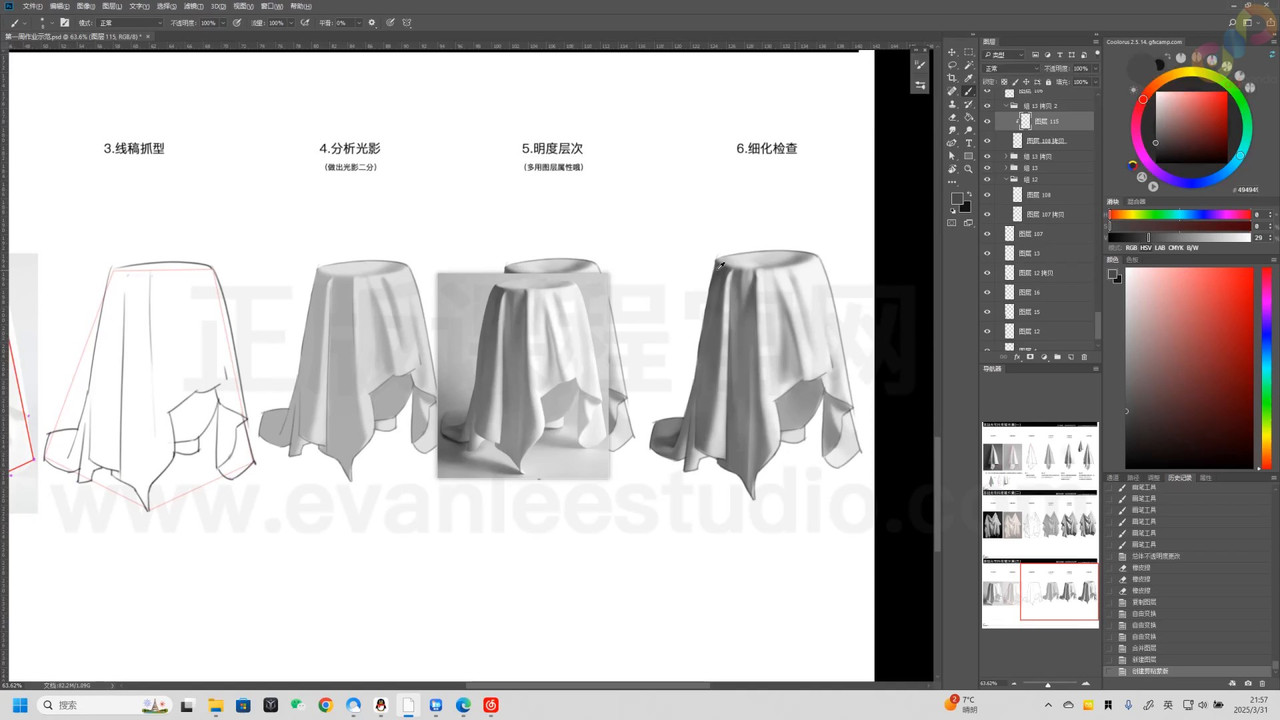
Task: Delete layer with the trash icon
Action: pos(1084,357)
